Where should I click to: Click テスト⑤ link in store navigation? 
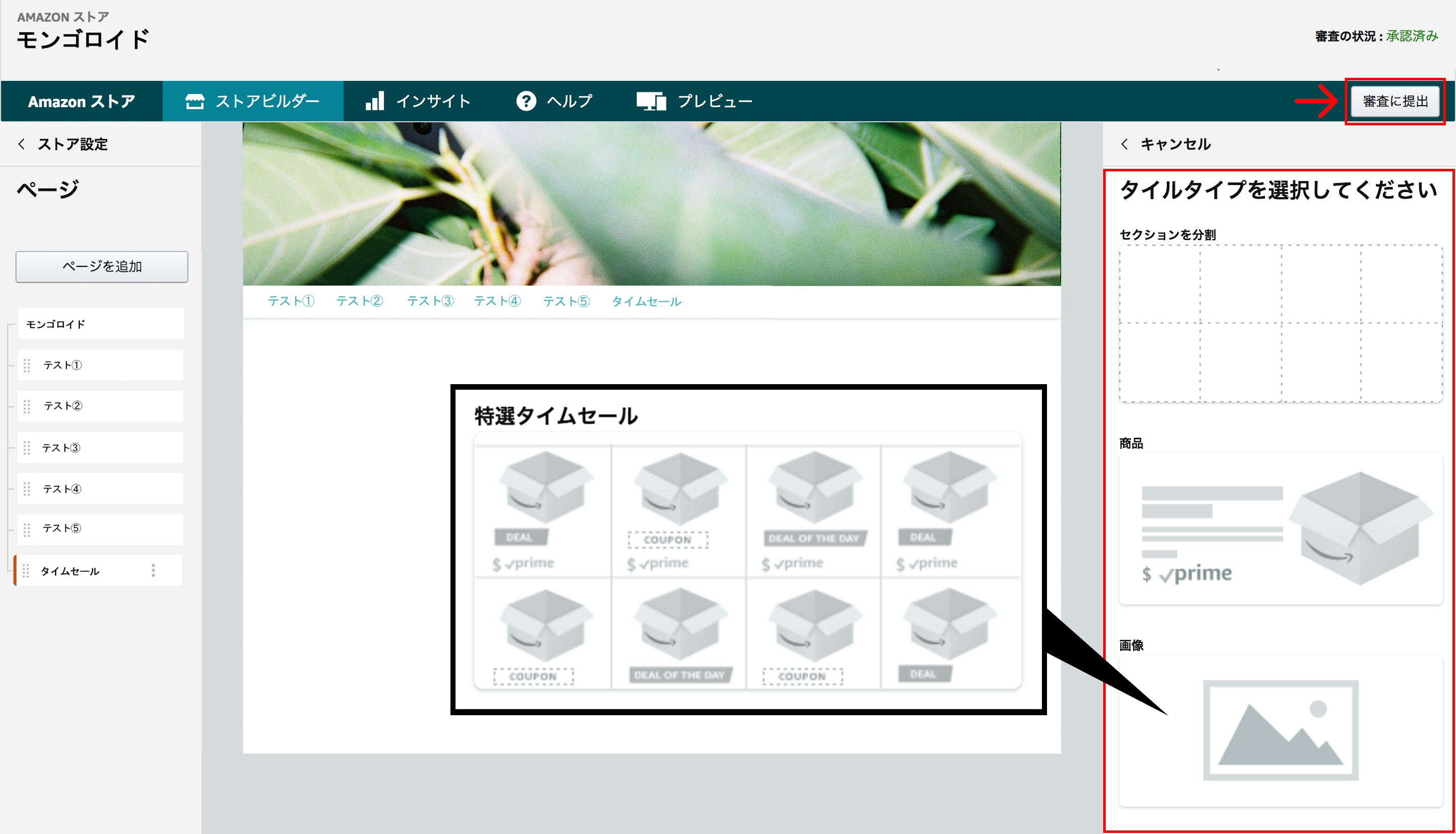pos(566,301)
